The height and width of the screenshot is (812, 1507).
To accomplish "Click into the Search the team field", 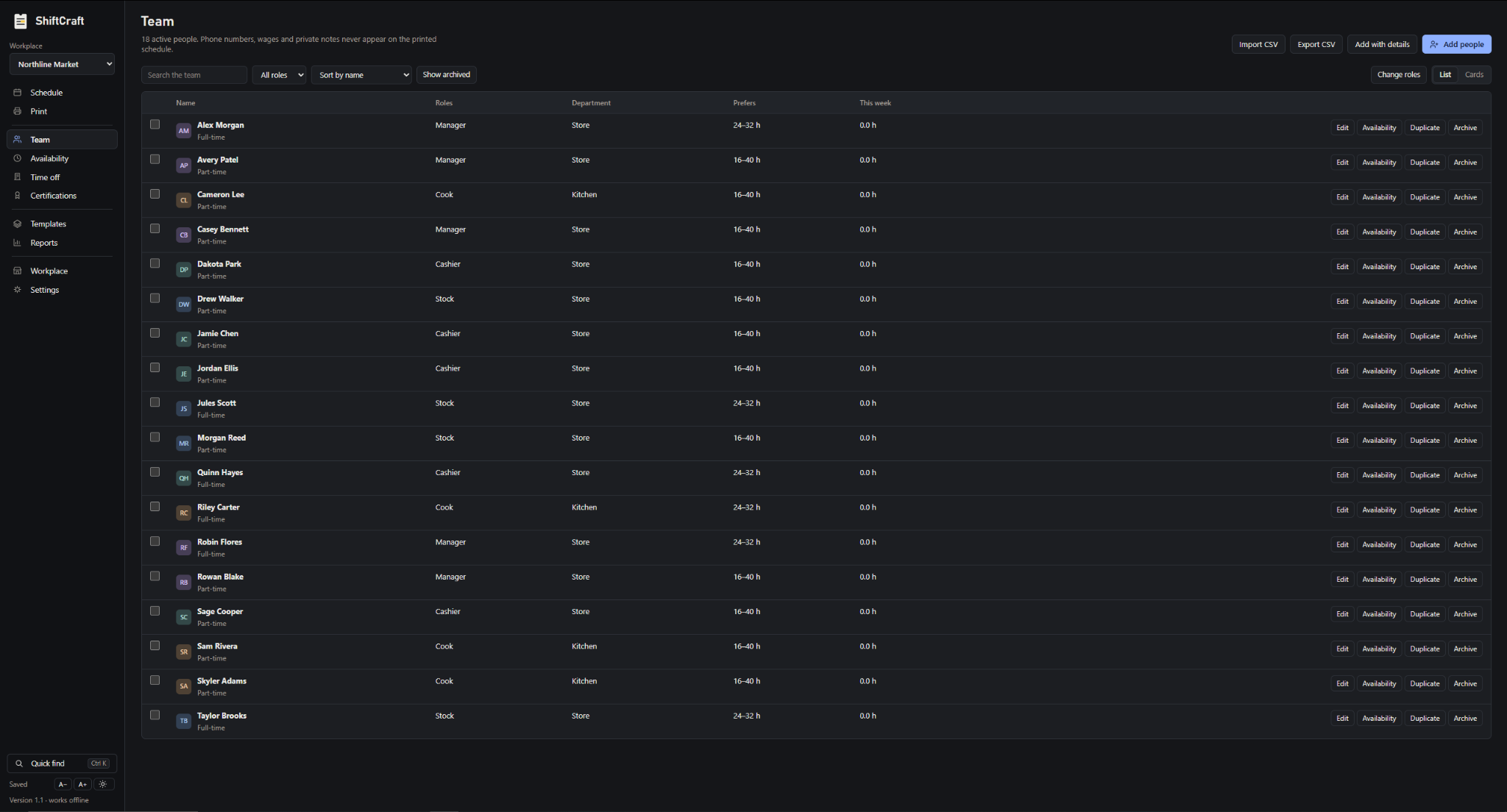I will (194, 75).
